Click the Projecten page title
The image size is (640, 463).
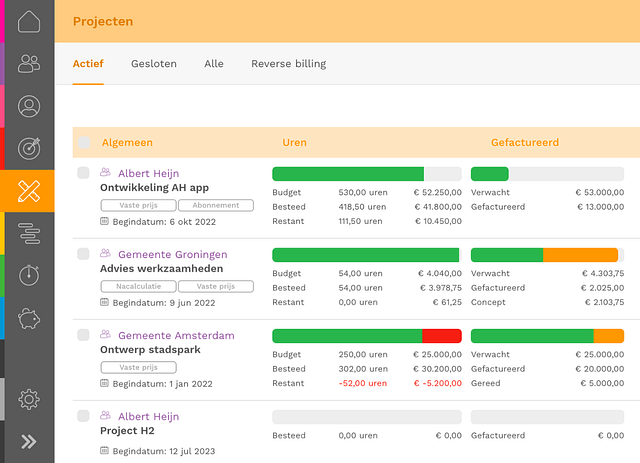[103, 21]
